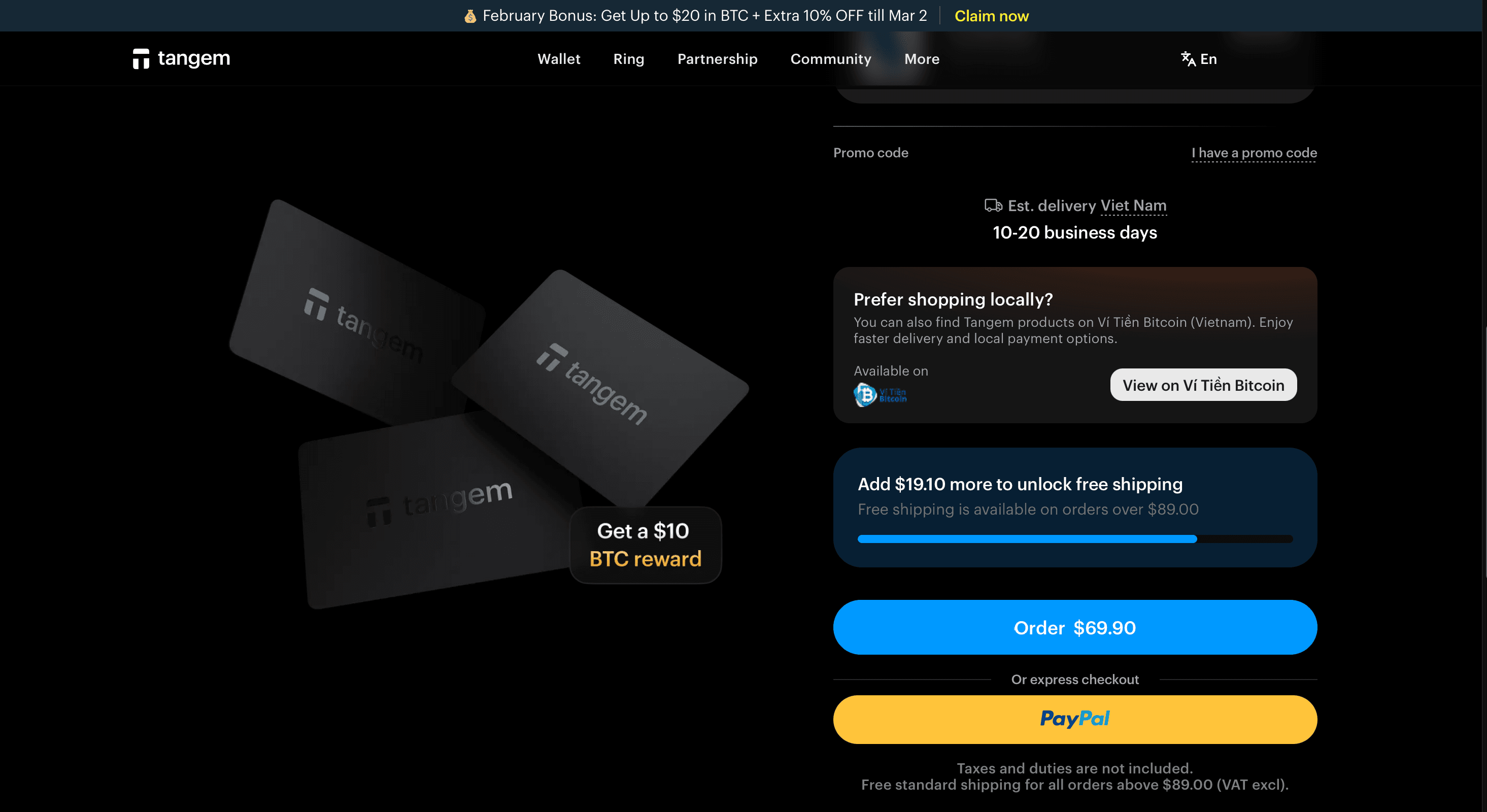Expand the Community dropdown menu

tap(831, 59)
